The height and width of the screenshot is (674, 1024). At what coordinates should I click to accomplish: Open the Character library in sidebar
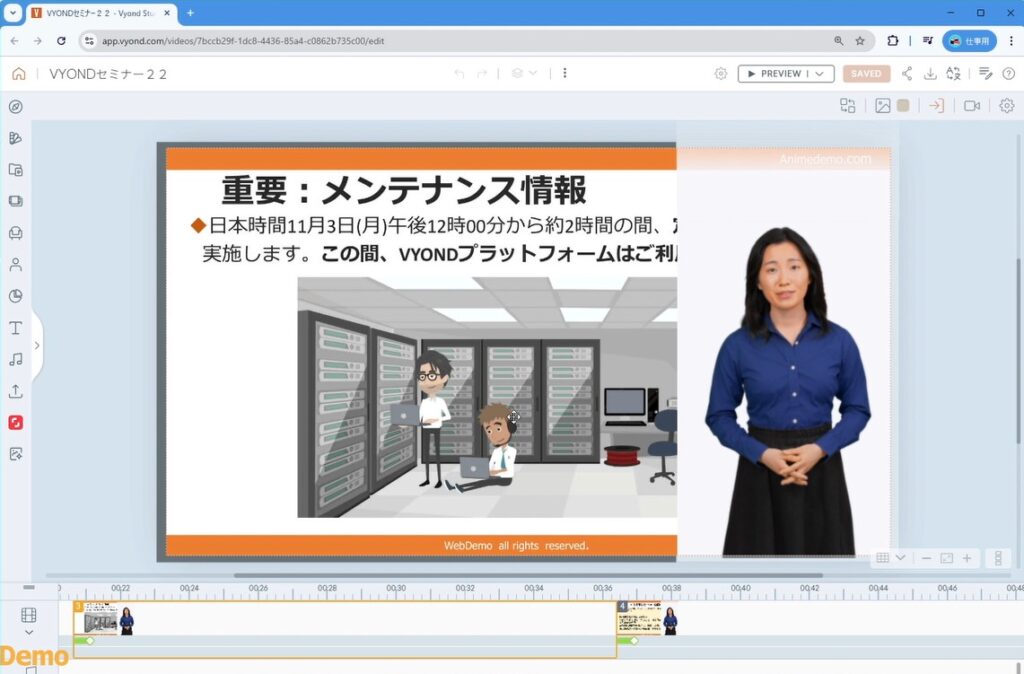coord(15,265)
